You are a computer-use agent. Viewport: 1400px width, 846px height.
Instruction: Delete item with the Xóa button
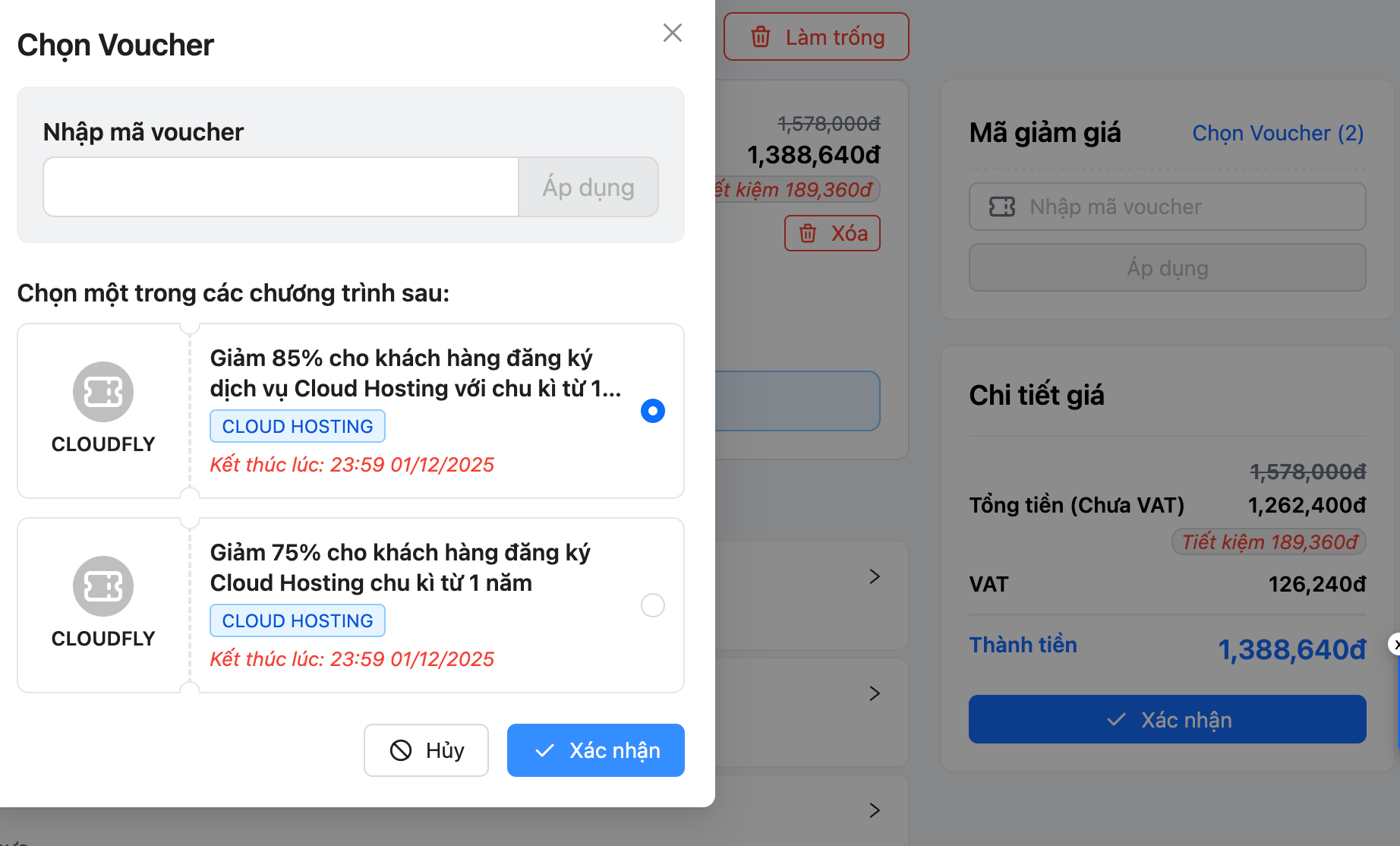click(x=832, y=233)
